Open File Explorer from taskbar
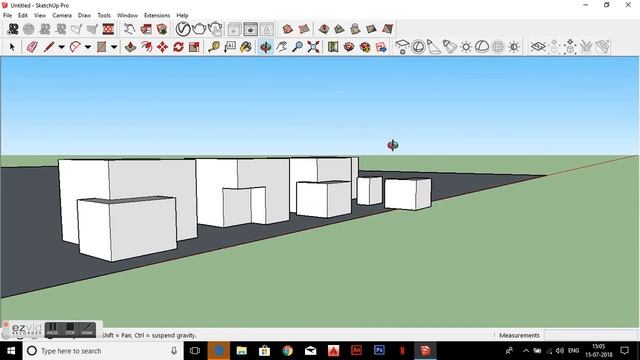The height and width of the screenshot is (360, 640). click(x=242, y=351)
